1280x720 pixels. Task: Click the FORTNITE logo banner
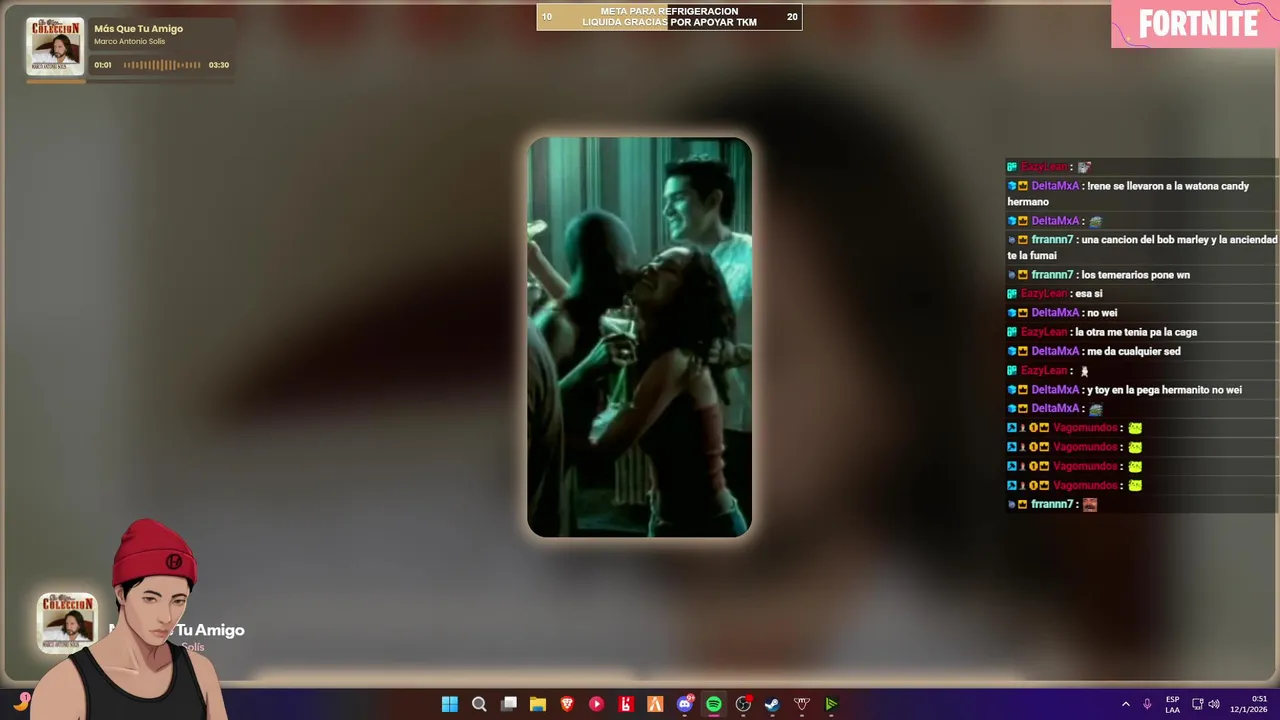click(1196, 24)
